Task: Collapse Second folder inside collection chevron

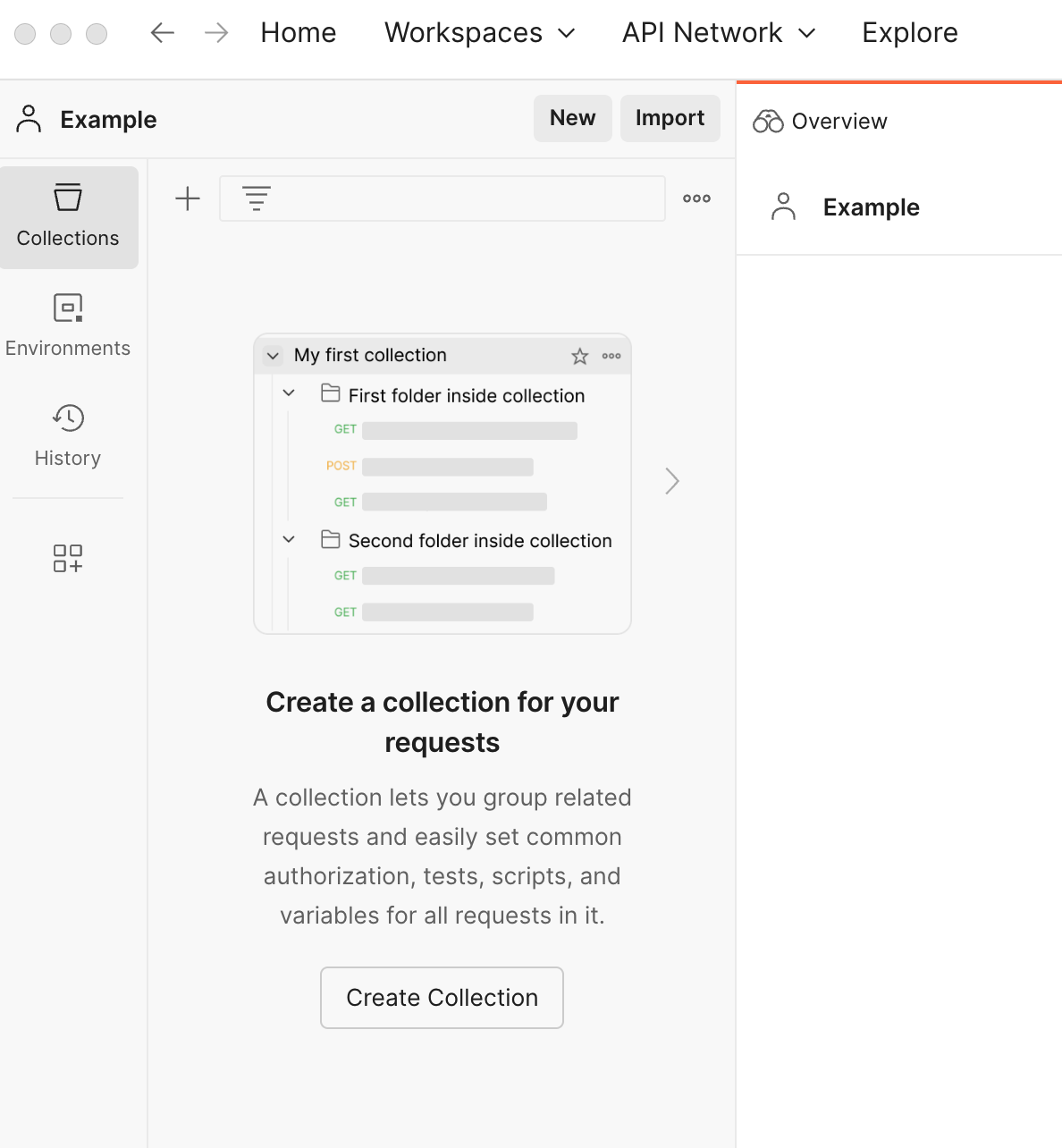Action: tap(289, 539)
